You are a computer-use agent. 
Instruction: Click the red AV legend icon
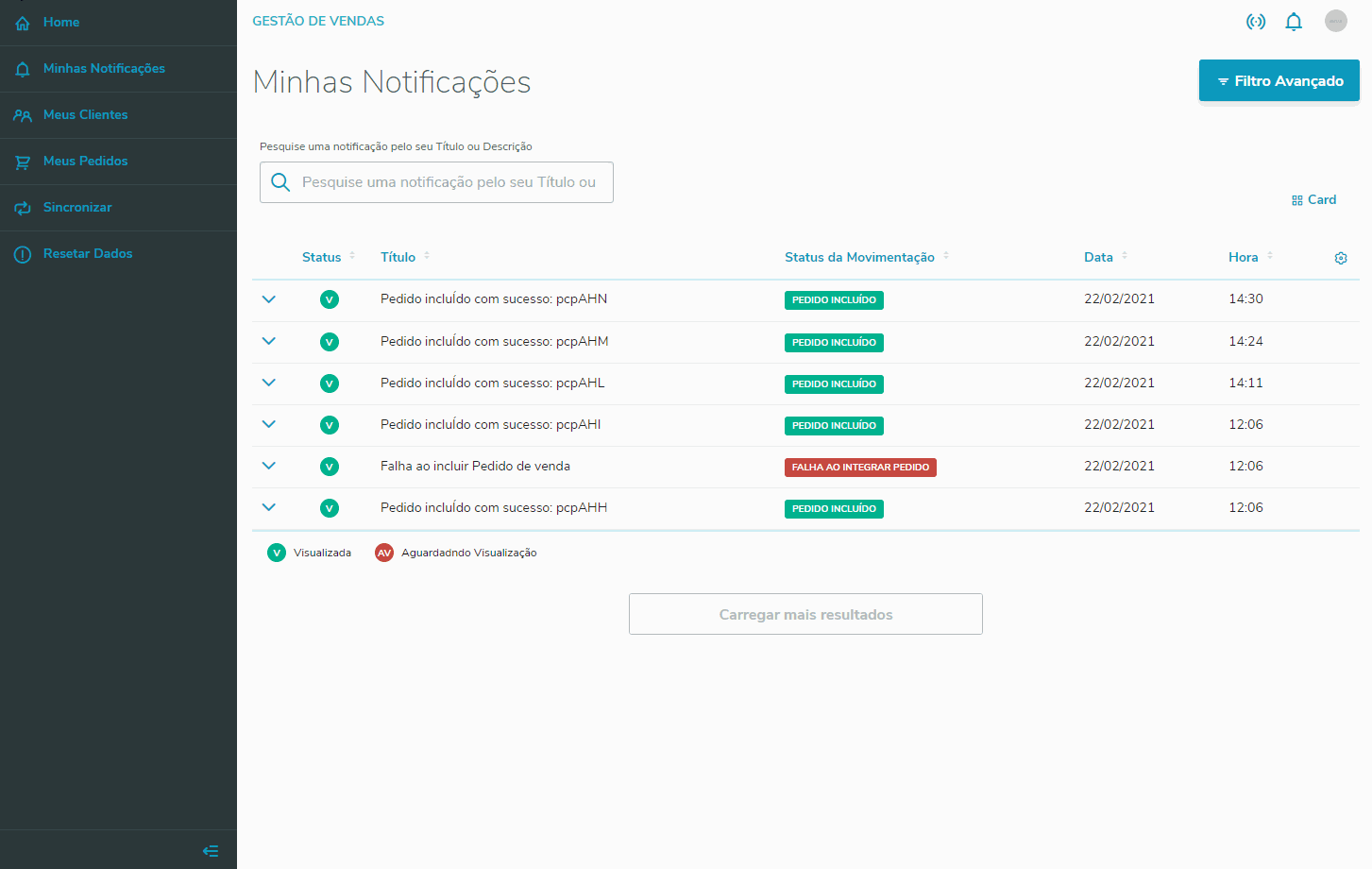[x=384, y=553]
